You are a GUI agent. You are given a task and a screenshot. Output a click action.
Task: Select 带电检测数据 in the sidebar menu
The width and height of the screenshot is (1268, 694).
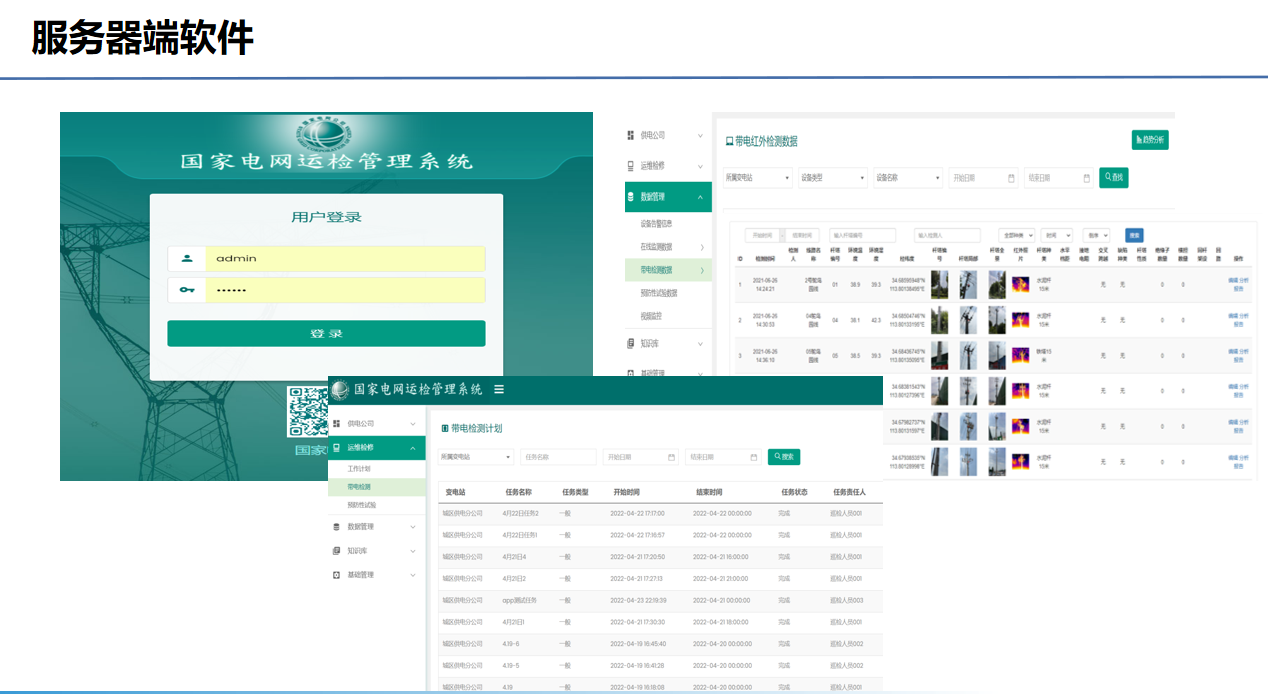point(655,269)
